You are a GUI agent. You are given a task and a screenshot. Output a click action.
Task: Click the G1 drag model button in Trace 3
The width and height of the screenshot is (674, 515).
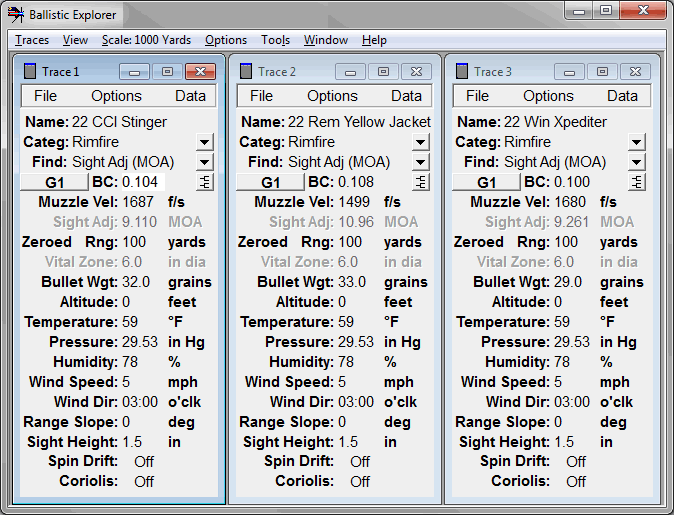click(x=487, y=182)
